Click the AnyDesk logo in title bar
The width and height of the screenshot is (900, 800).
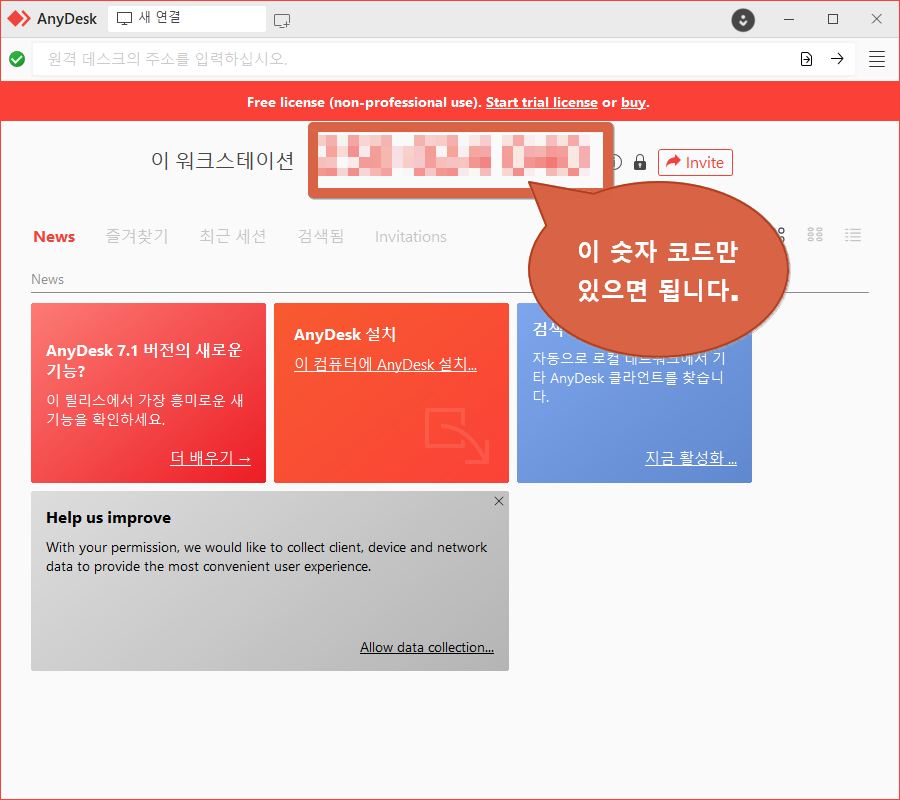tap(19, 19)
